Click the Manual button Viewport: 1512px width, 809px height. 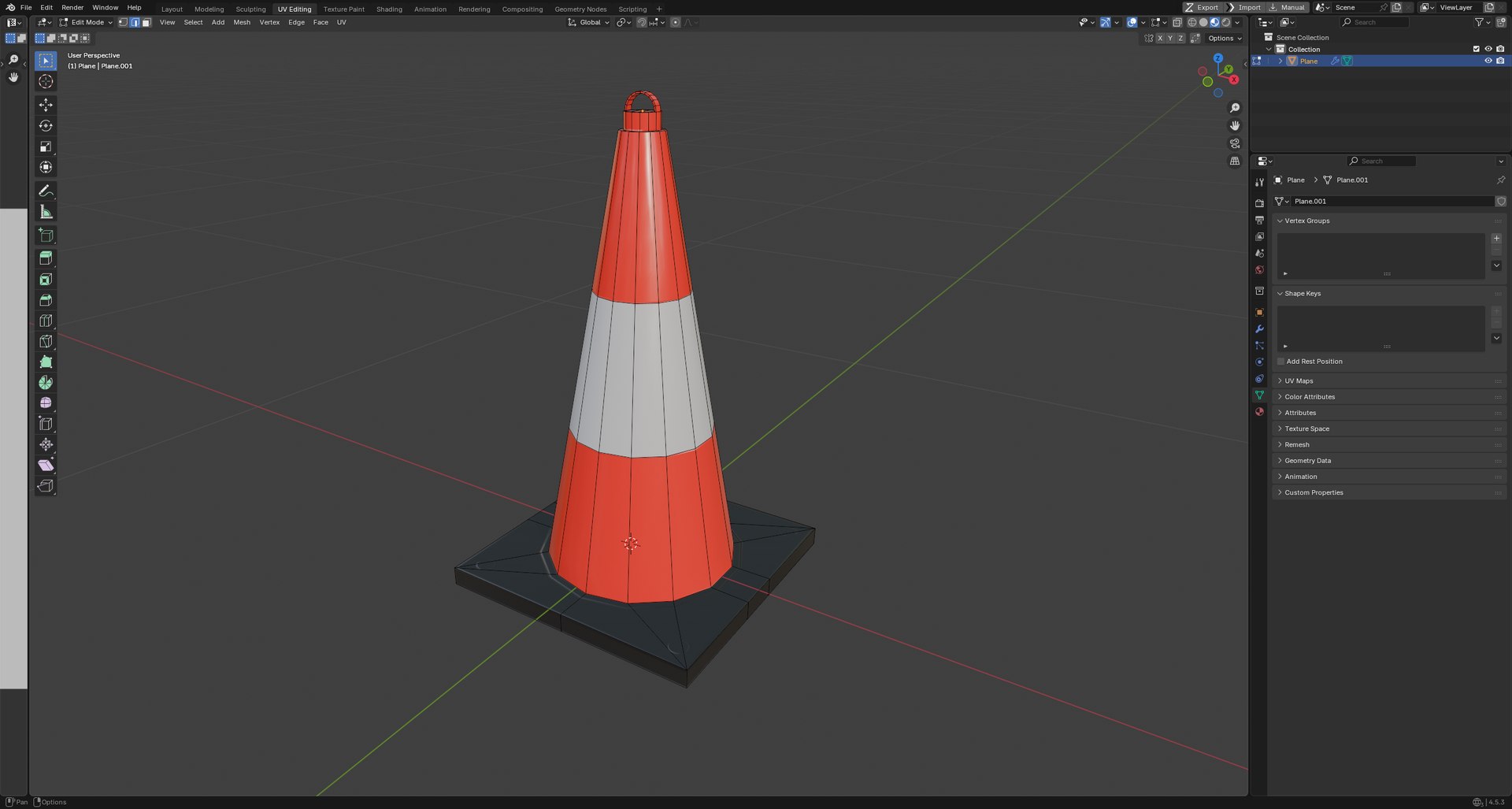tap(1288, 7)
